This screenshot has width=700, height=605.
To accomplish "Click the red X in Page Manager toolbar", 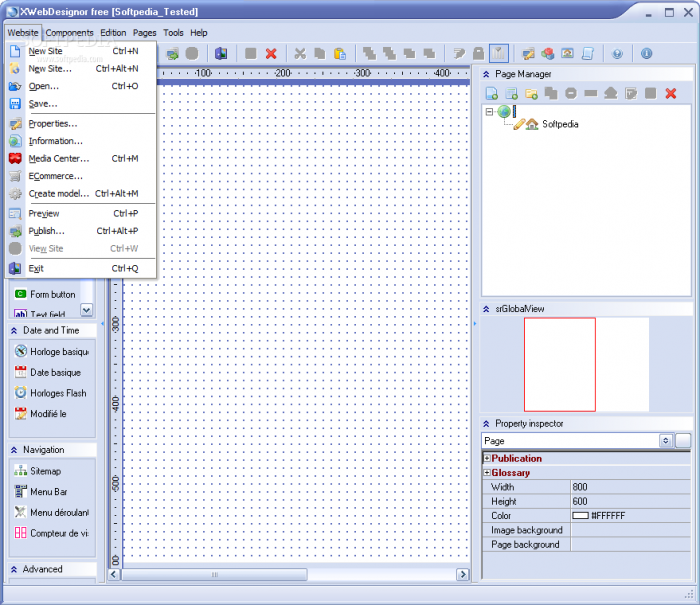I will pos(671,93).
